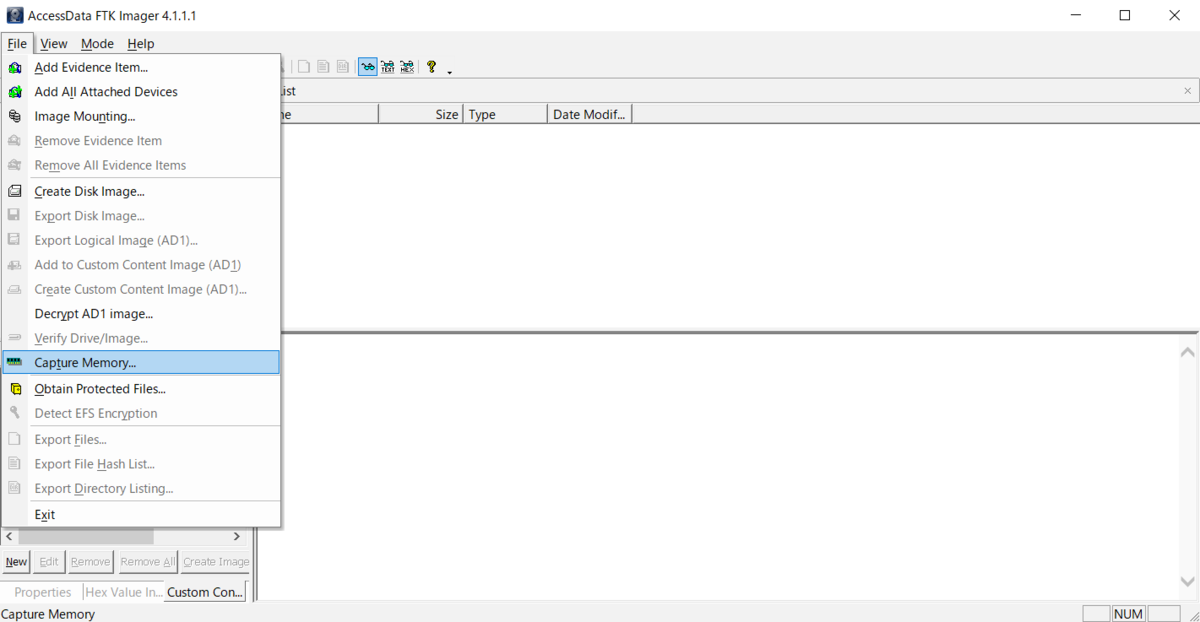Screen dimensions: 1200x622
Task: Open the Mode menu
Action: [97, 43]
